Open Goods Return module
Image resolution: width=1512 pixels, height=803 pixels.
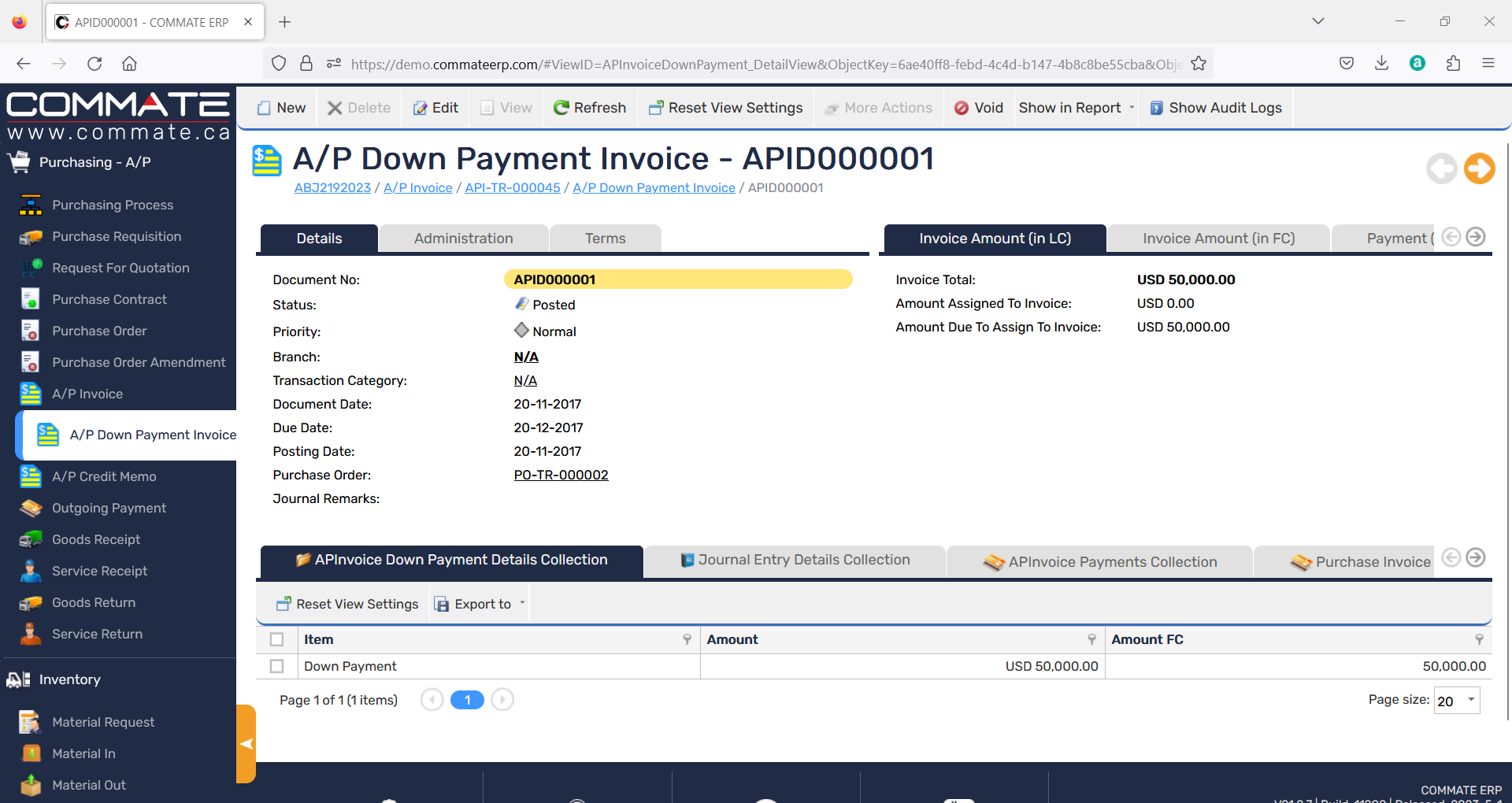(94, 602)
